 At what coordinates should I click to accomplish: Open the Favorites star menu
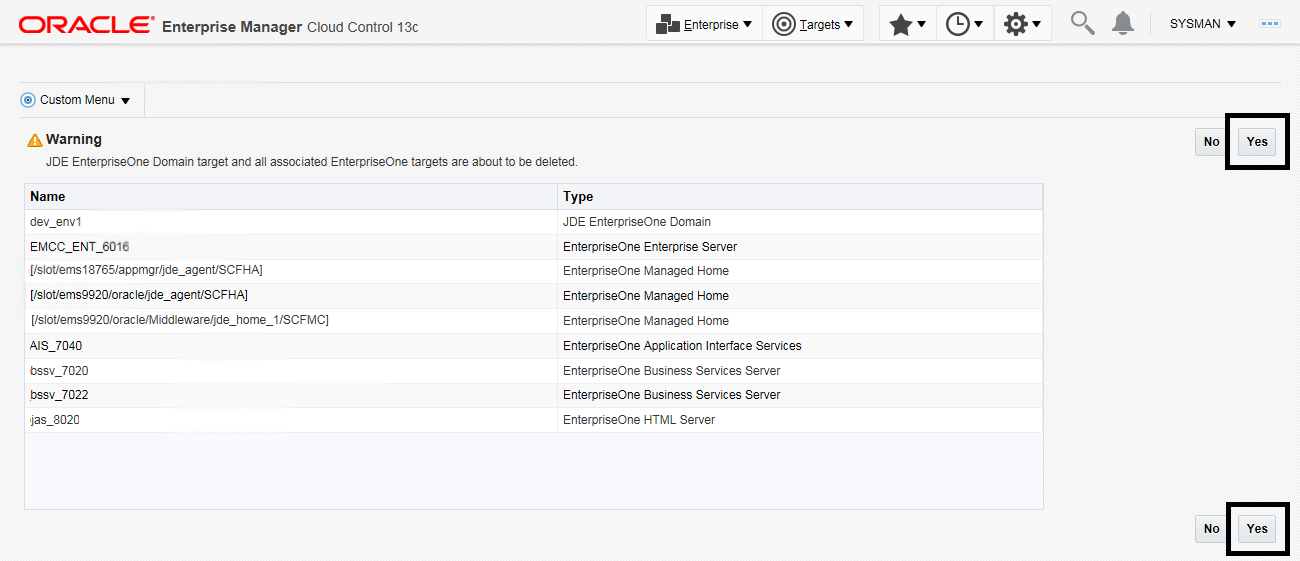click(907, 24)
